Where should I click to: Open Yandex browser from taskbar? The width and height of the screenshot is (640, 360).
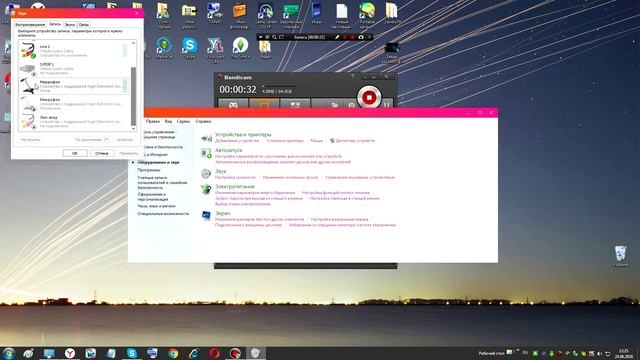(x=70, y=353)
